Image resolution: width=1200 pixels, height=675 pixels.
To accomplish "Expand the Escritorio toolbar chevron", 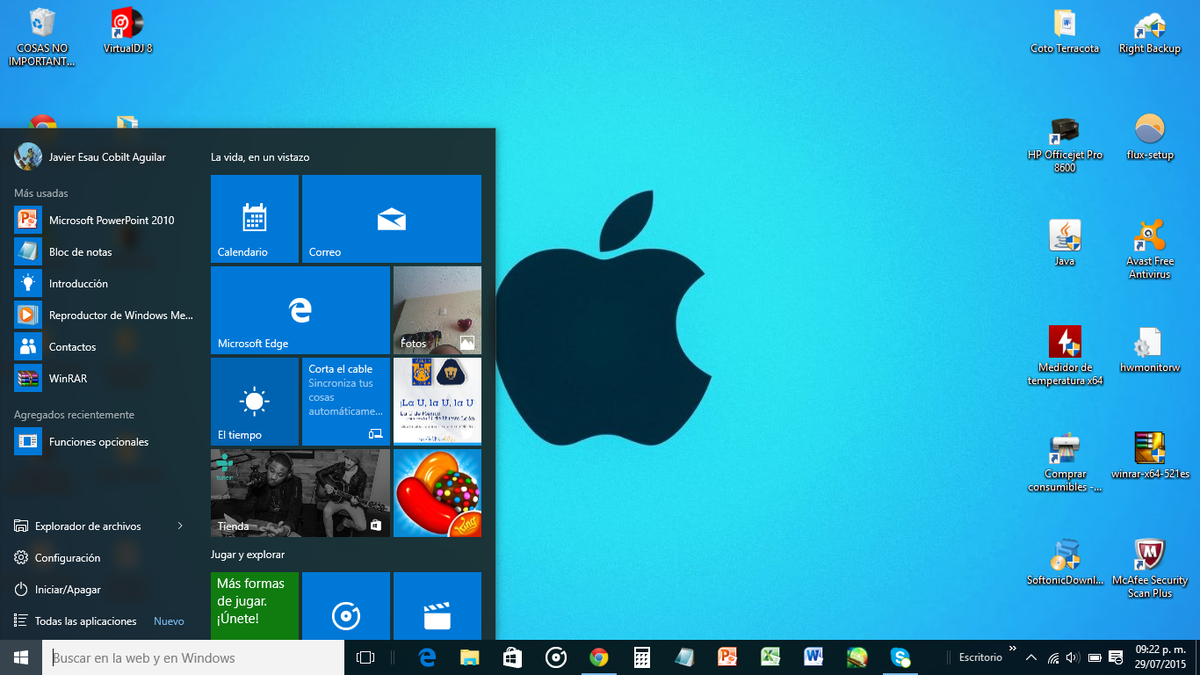I will point(1012,648).
